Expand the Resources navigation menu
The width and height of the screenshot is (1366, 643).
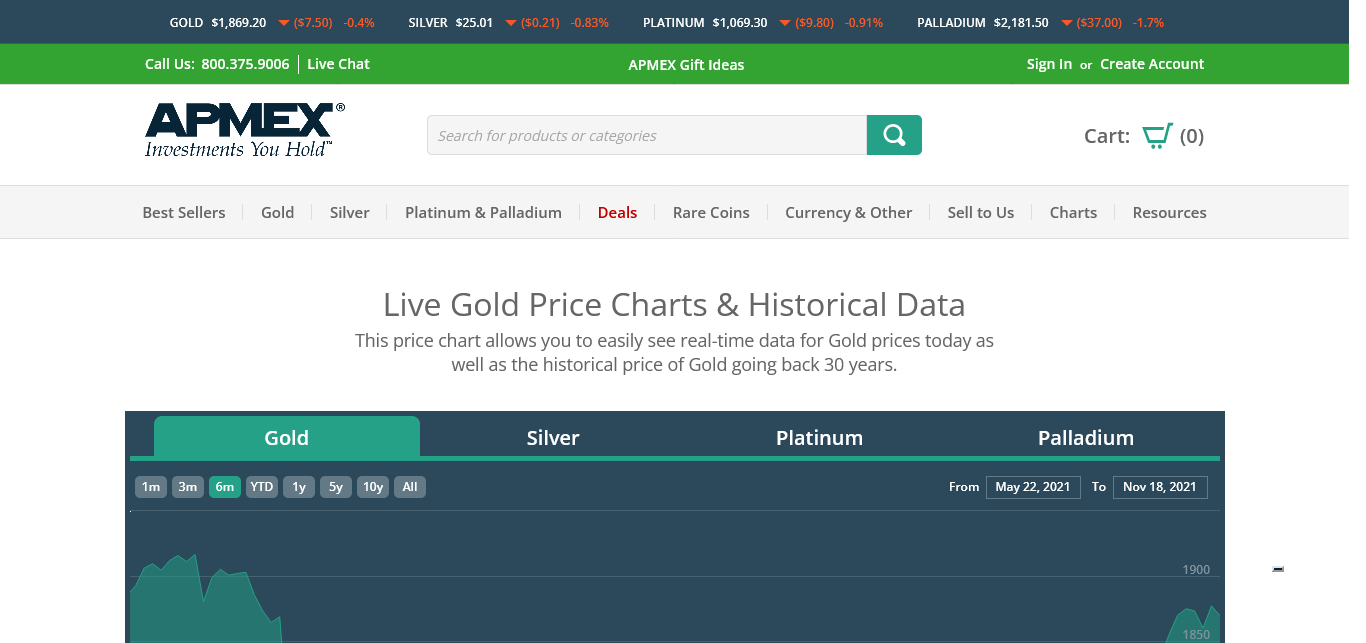coord(1169,212)
